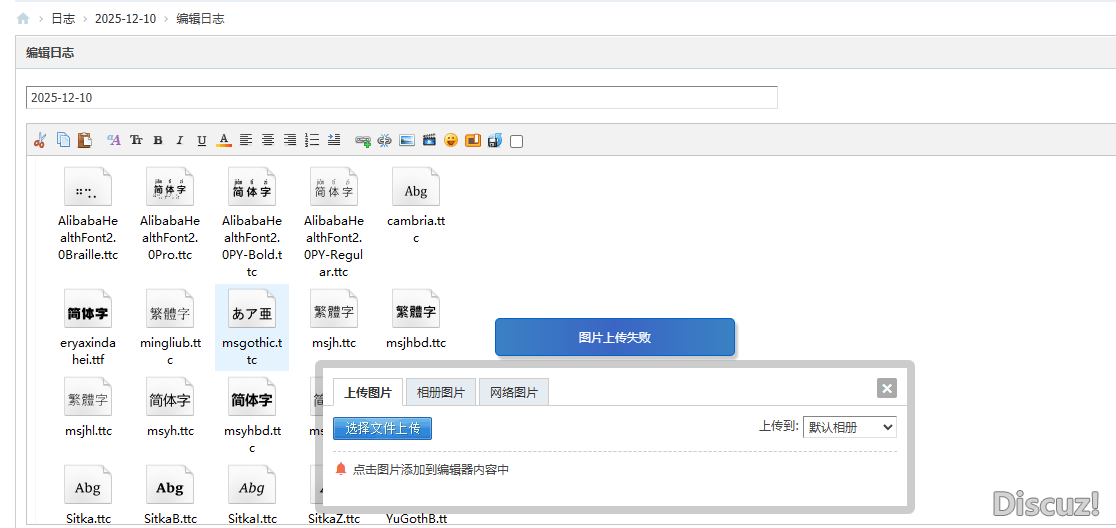Open the smiley emoticon picker

click(451, 140)
